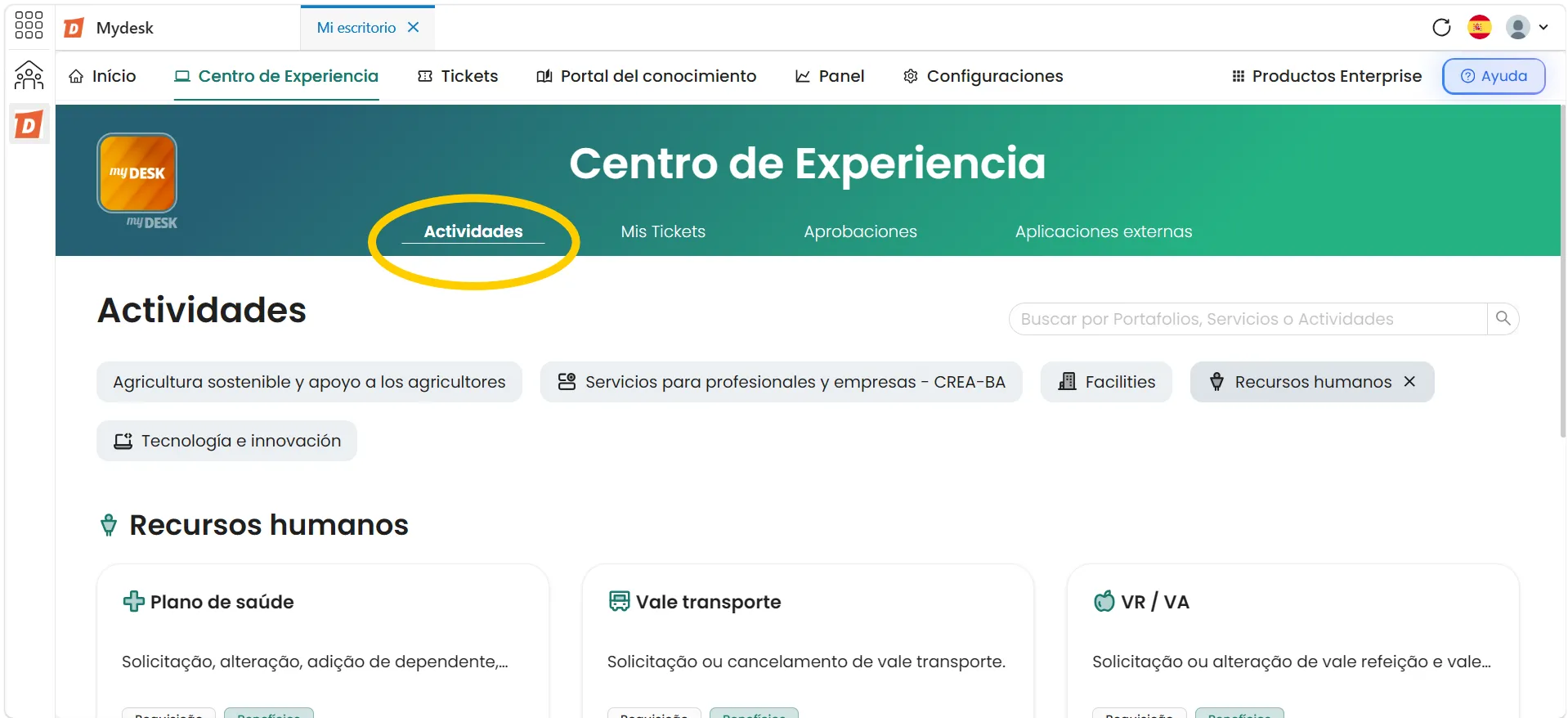
Task: Change language via the Spain flag icon
Action: [1480, 28]
